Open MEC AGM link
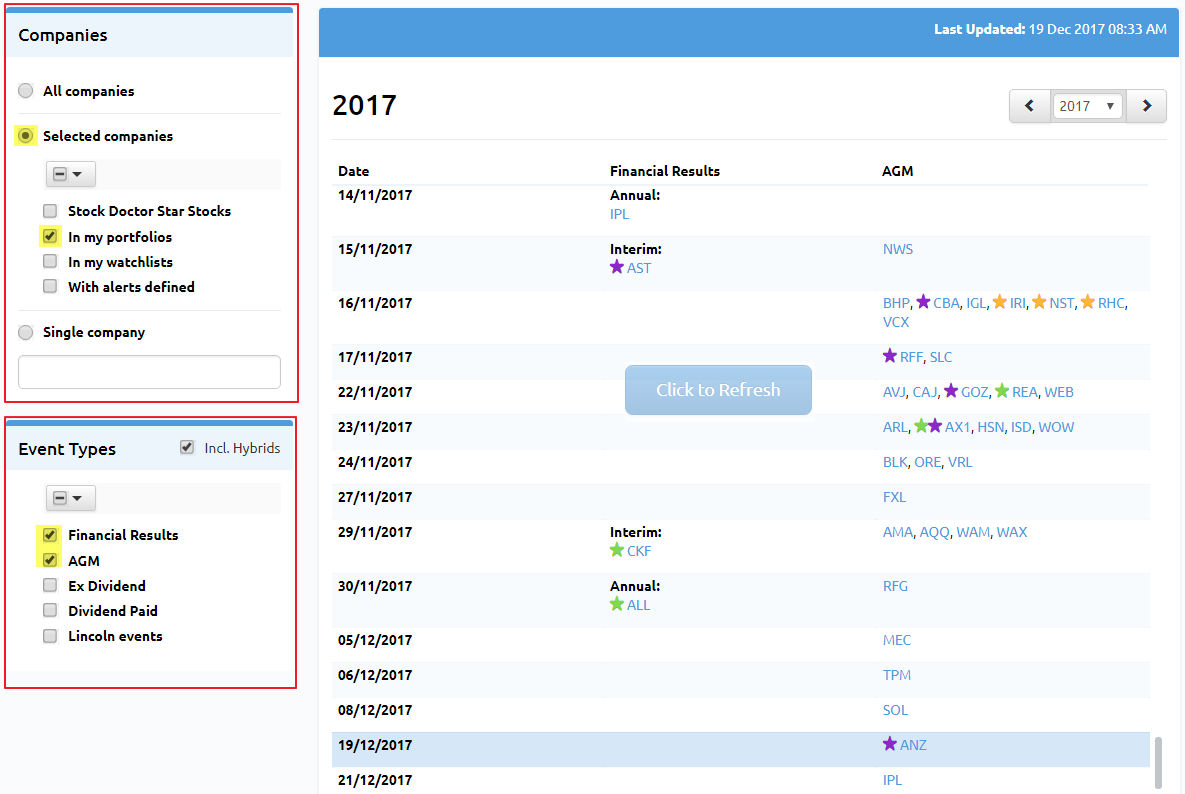1185x794 pixels. pyautogui.click(x=896, y=641)
